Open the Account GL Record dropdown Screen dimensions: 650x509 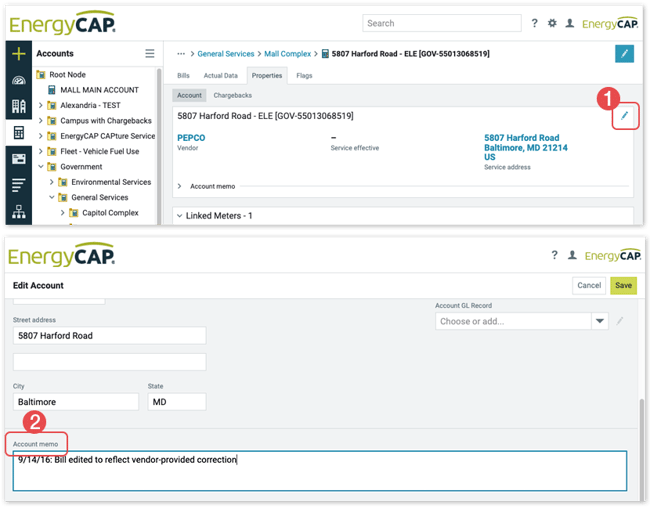click(x=600, y=321)
